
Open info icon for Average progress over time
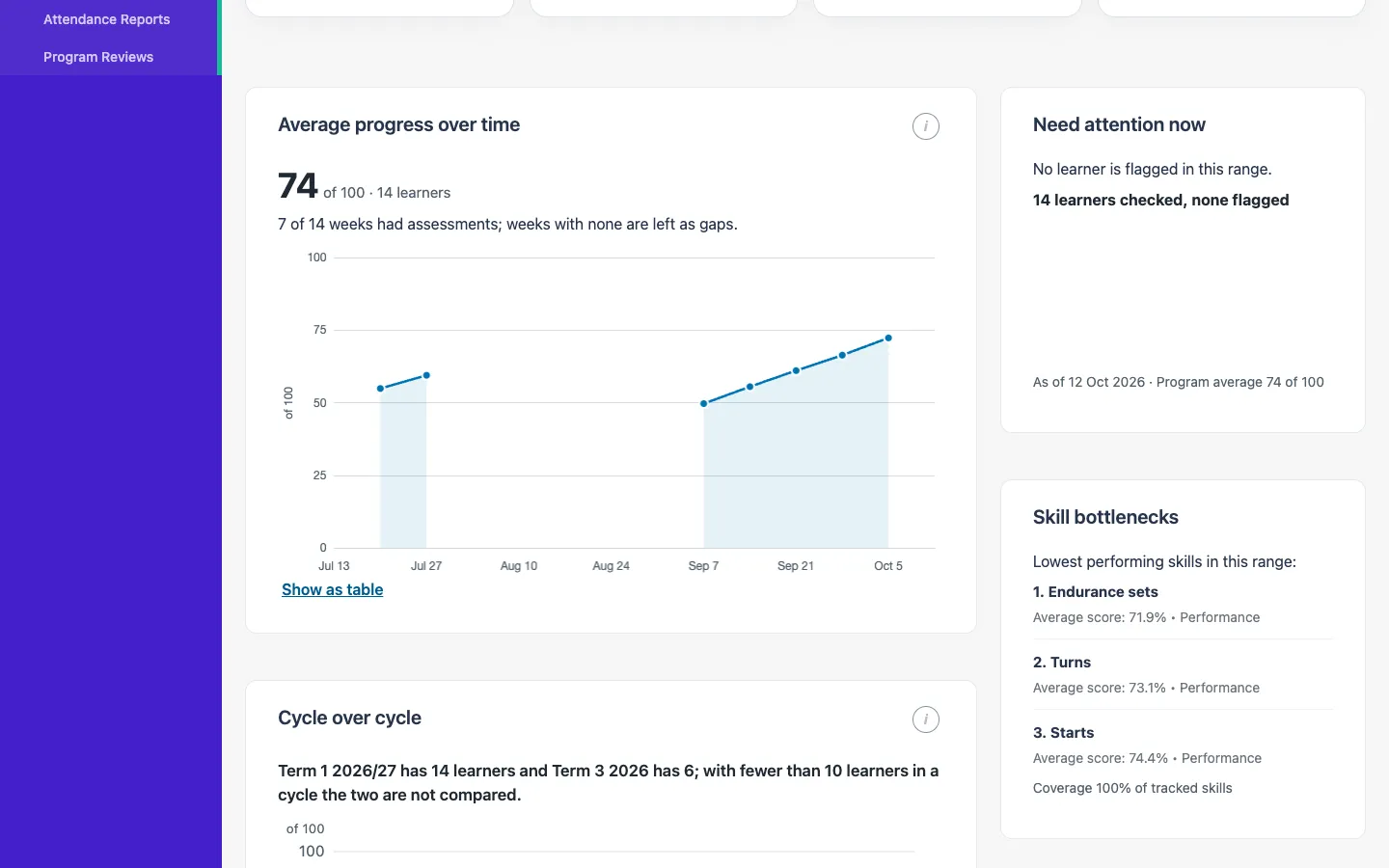point(926,126)
